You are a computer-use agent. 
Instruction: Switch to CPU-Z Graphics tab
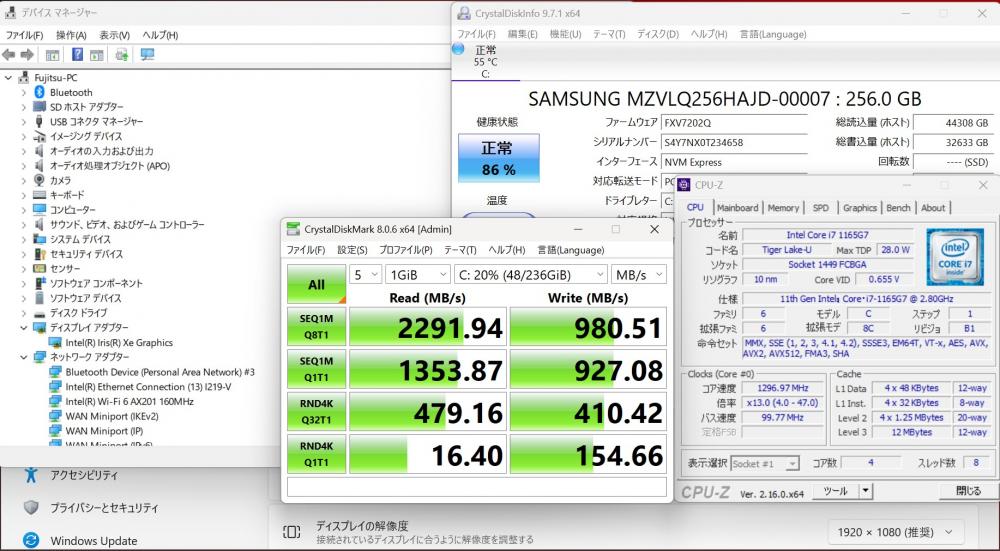click(x=859, y=208)
